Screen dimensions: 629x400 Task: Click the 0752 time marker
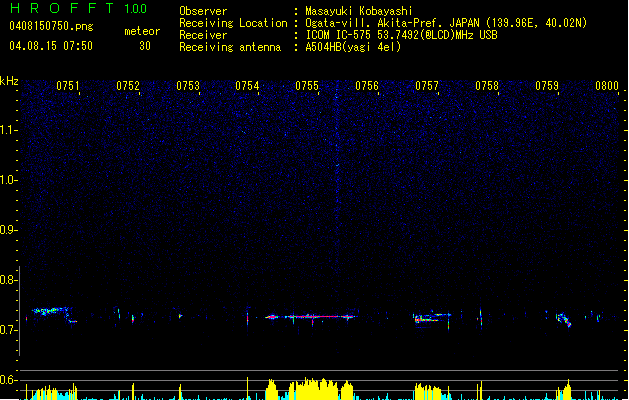pyautogui.click(x=128, y=86)
